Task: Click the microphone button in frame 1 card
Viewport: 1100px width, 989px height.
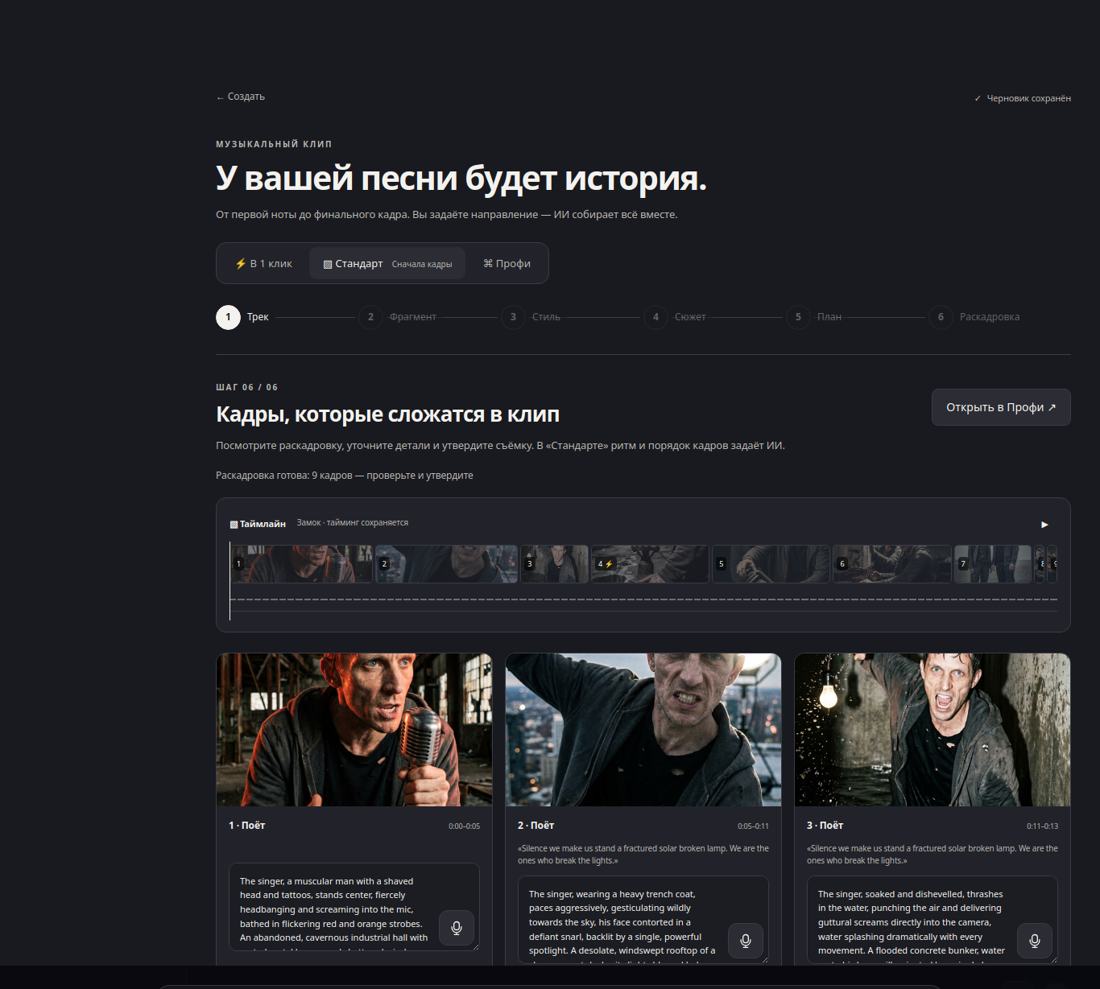Action: pyautogui.click(x=457, y=928)
